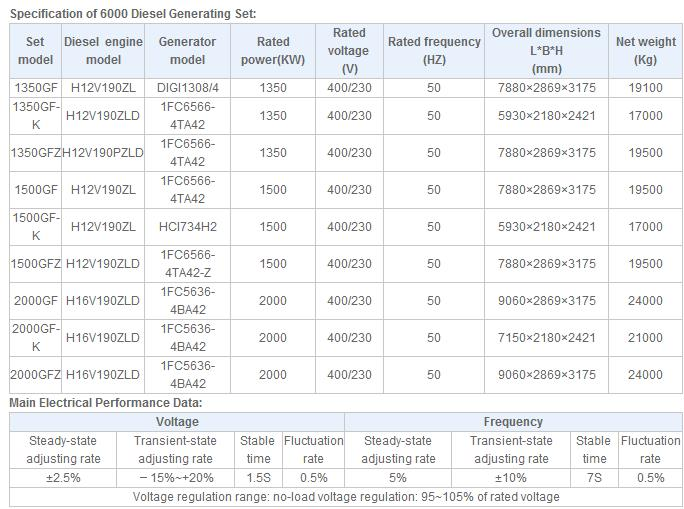Viewport: 684px width, 509px height.
Task: Click the HCI734H2 generator model cell
Action: [187, 227]
